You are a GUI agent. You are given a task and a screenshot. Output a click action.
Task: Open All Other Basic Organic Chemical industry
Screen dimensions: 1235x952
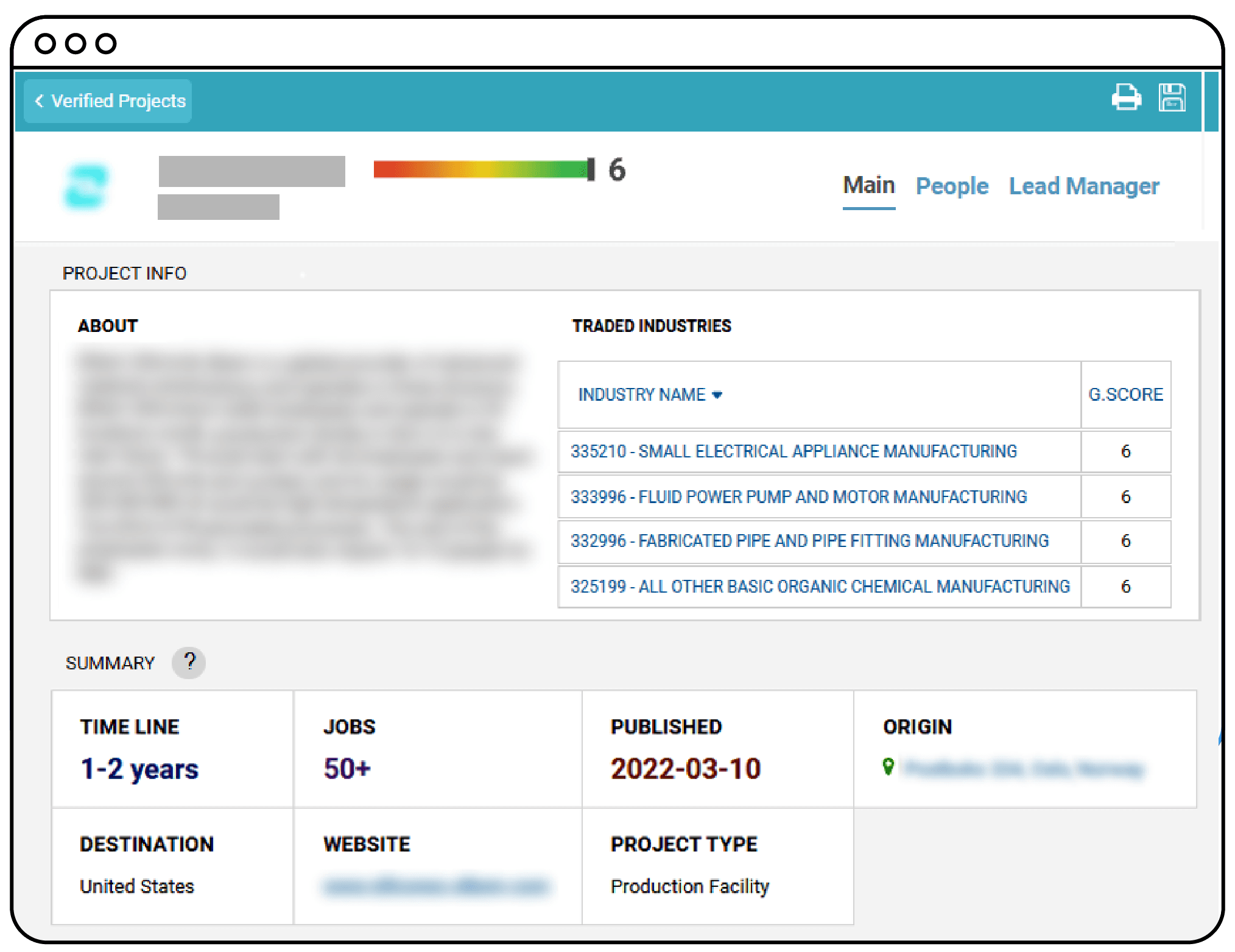[x=820, y=587]
